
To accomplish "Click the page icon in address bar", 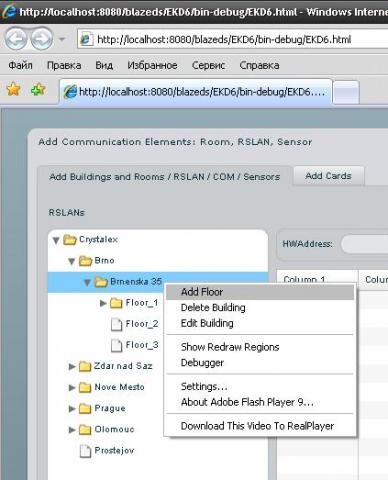I will (x=86, y=40).
